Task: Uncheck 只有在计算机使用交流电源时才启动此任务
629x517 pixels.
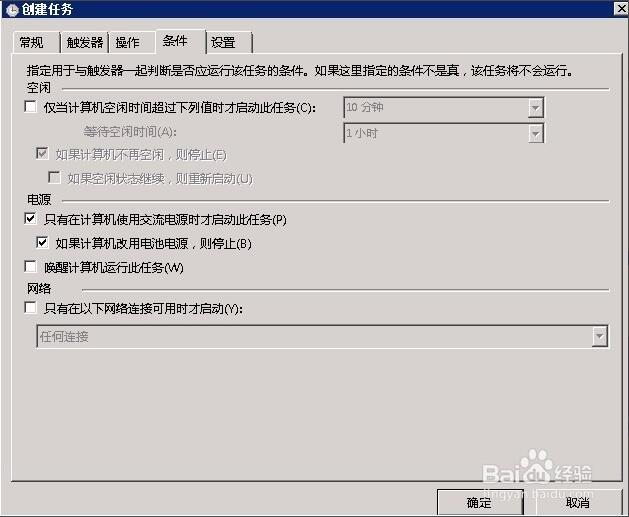Action: (30, 219)
